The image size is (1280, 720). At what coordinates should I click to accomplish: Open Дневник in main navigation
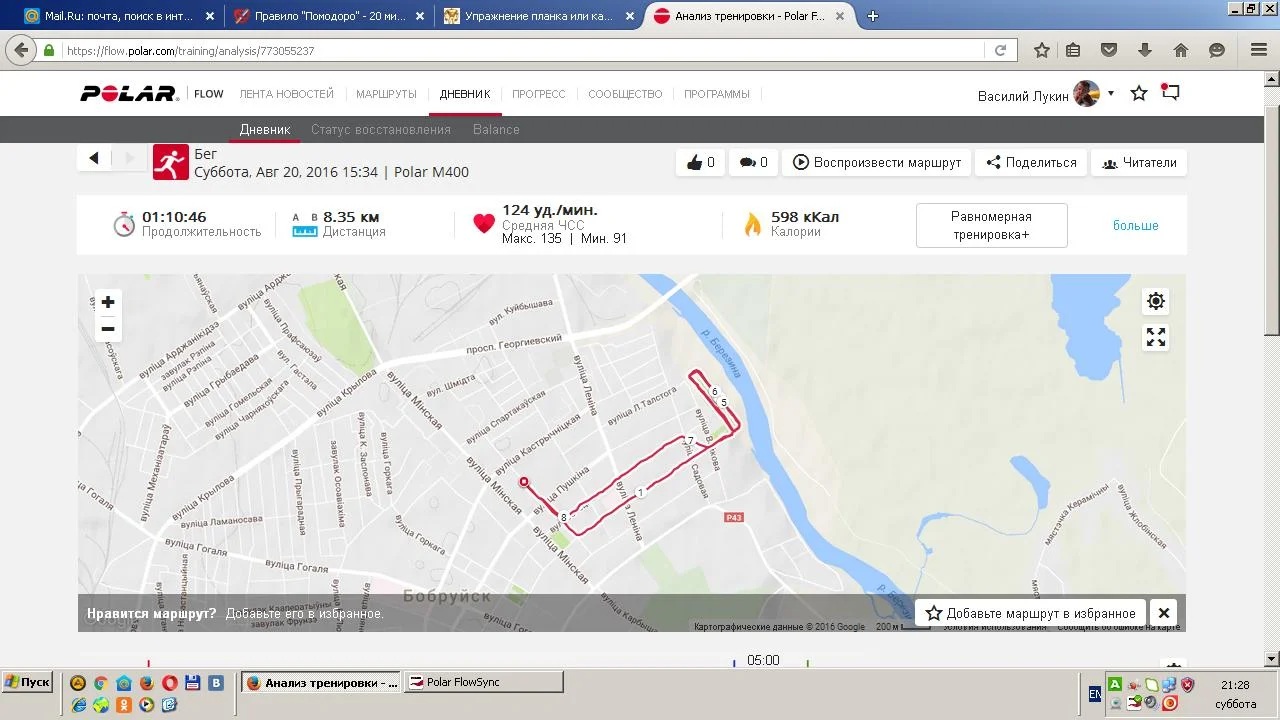(x=465, y=94)
